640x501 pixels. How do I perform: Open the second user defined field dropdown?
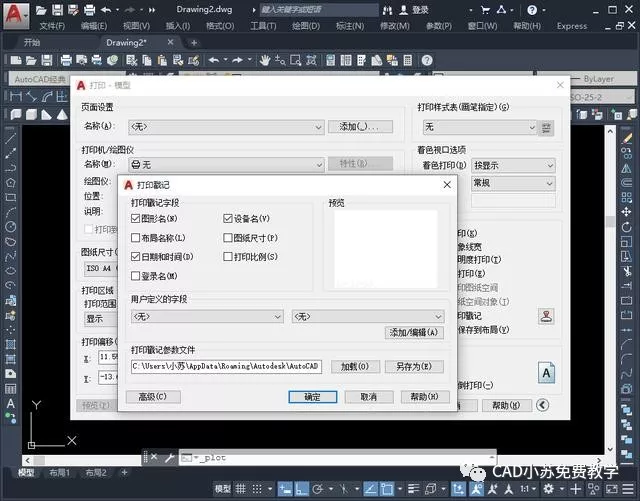(368, 316)
